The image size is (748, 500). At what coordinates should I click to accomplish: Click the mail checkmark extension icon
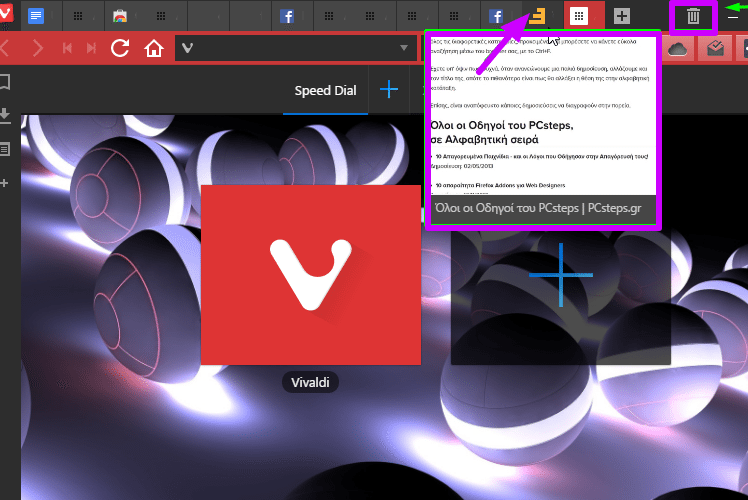[x=715, y=48]
